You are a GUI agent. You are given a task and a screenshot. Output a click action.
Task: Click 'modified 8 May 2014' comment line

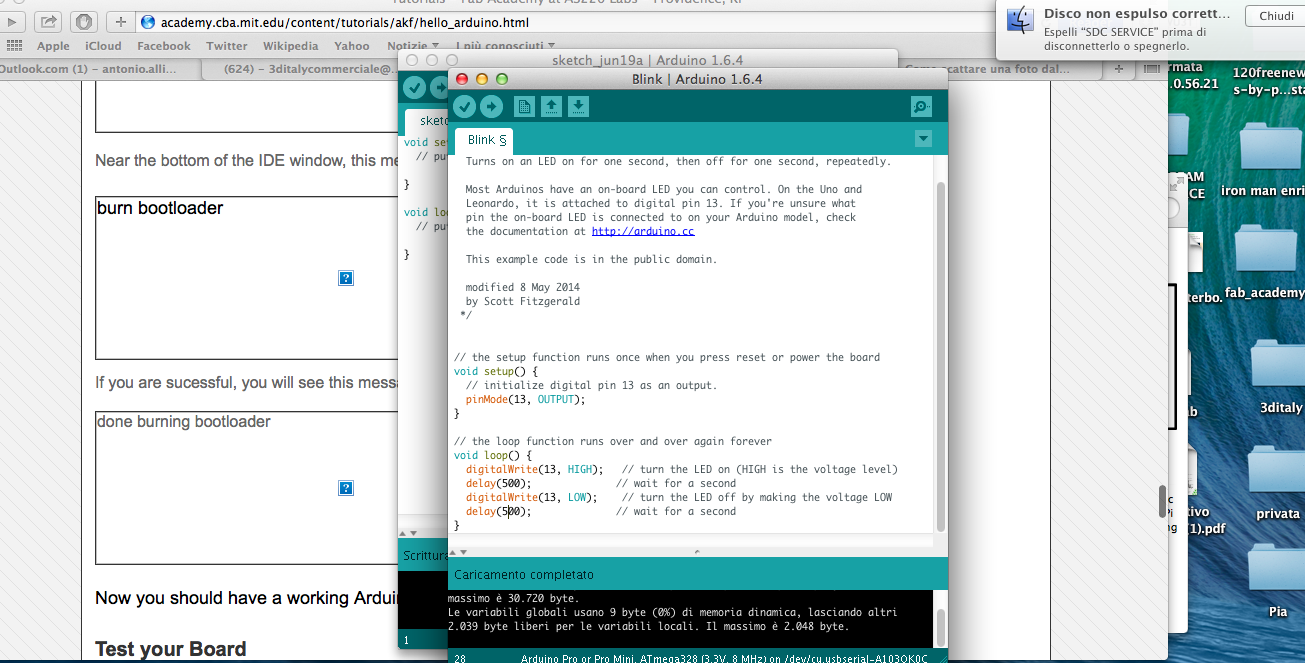click(x=523, y=287)
